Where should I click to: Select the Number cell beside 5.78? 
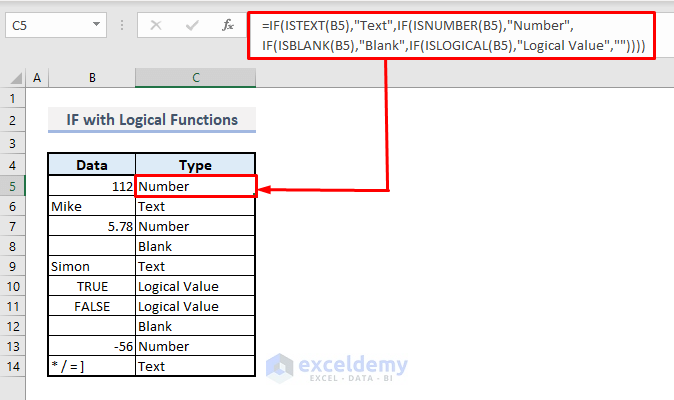click(196, 226)
